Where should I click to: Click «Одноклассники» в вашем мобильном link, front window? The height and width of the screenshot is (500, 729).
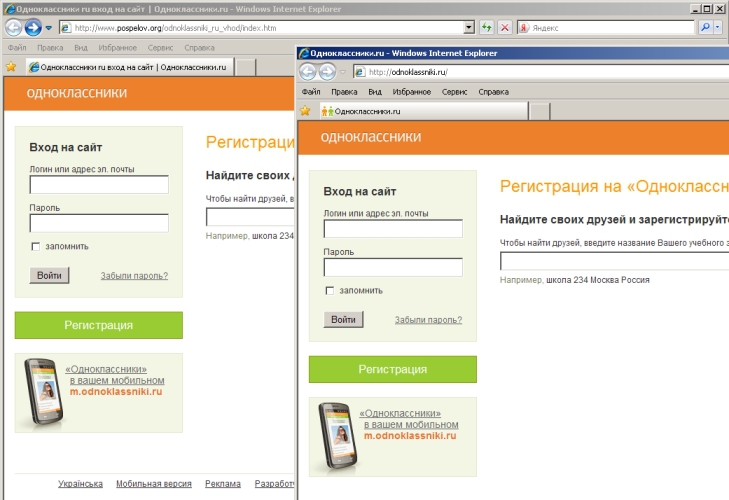409,419
